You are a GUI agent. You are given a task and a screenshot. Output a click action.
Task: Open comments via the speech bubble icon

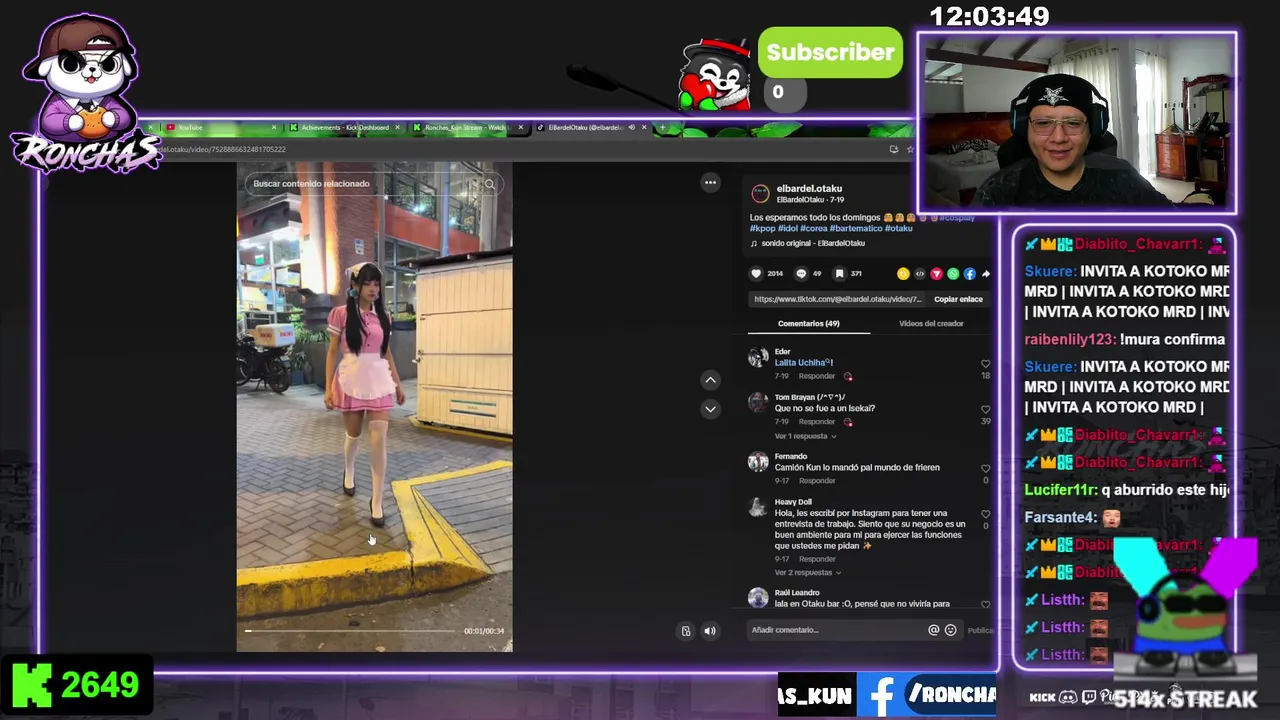[801, 274]
